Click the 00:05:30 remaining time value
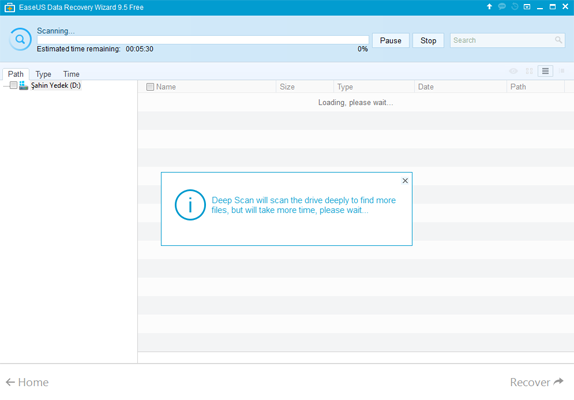Image resolution: width=574 pixels, height=400 pixels. pos(139,49)
